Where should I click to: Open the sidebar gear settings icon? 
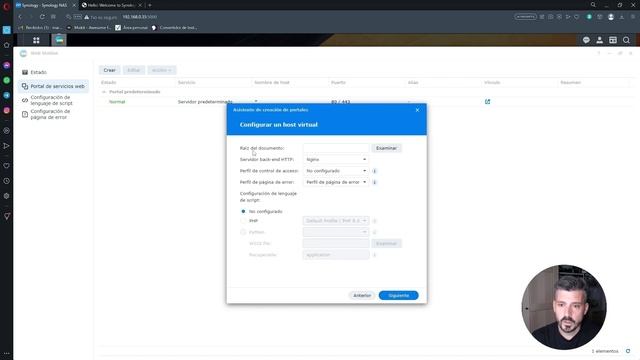[7, 196]
